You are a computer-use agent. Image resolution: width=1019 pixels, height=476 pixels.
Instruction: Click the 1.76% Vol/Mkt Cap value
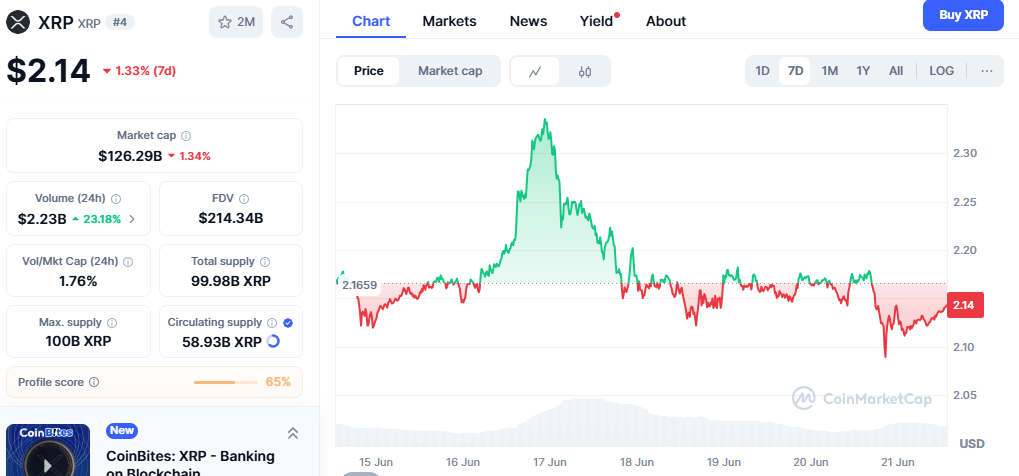(x=78, y=281)
